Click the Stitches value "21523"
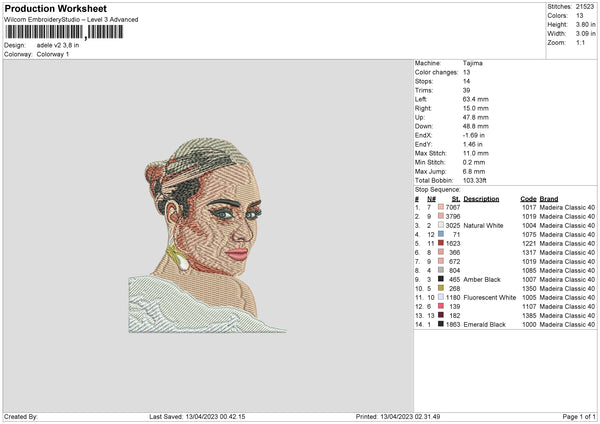This screenshot has height=424, width=600. point(585,7)
